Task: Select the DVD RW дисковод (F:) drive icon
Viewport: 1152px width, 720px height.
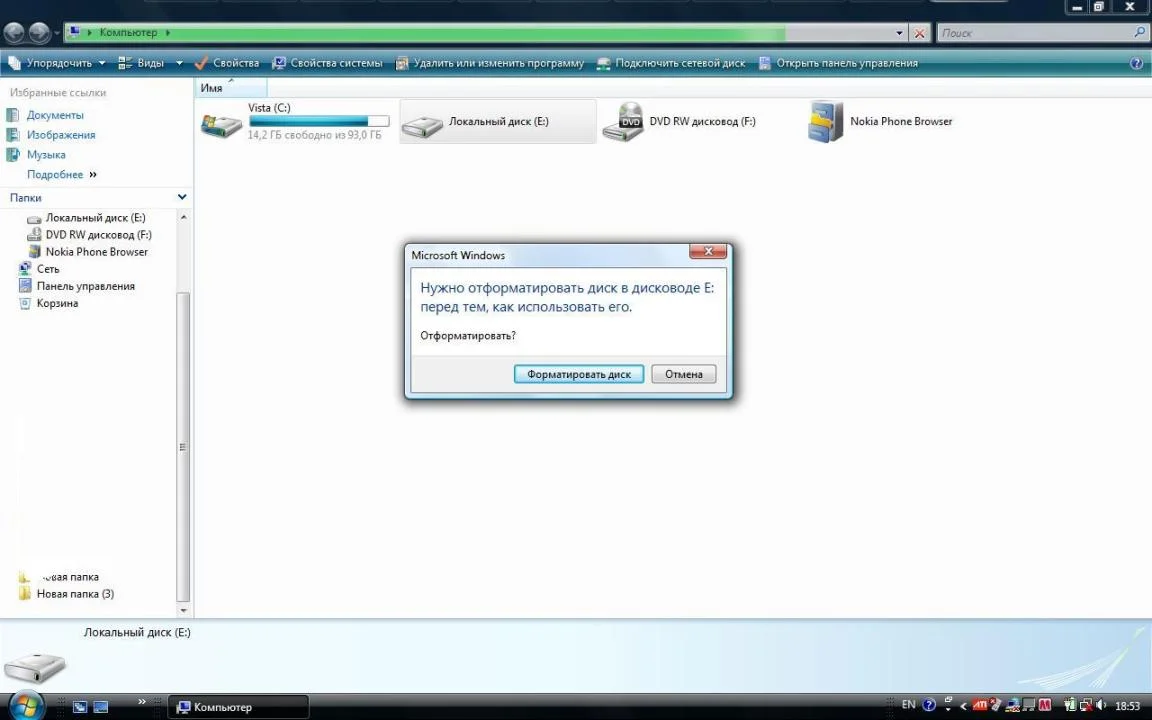Action: [623, 122]
